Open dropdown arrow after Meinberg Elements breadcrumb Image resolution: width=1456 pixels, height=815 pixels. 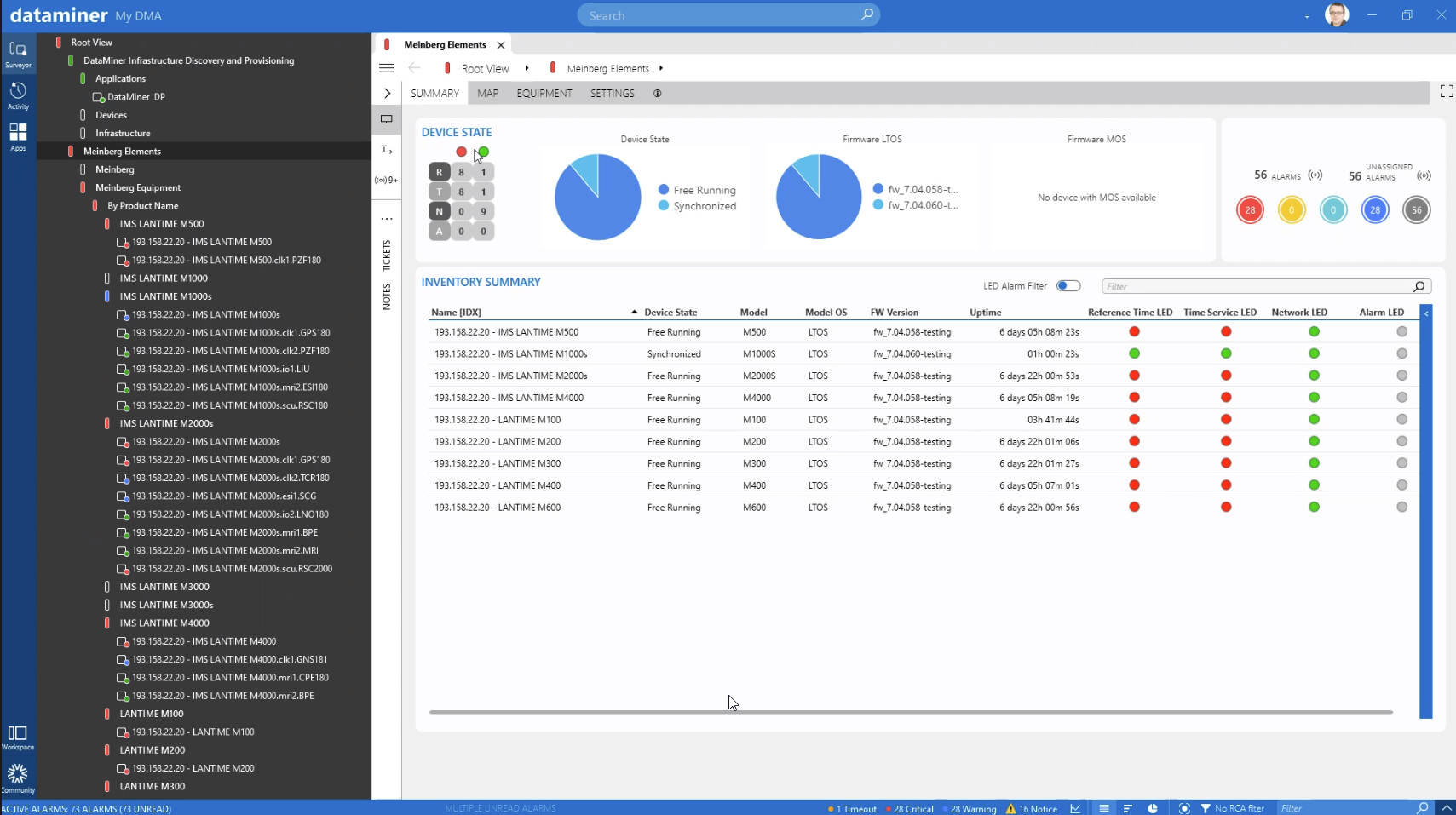661,68
